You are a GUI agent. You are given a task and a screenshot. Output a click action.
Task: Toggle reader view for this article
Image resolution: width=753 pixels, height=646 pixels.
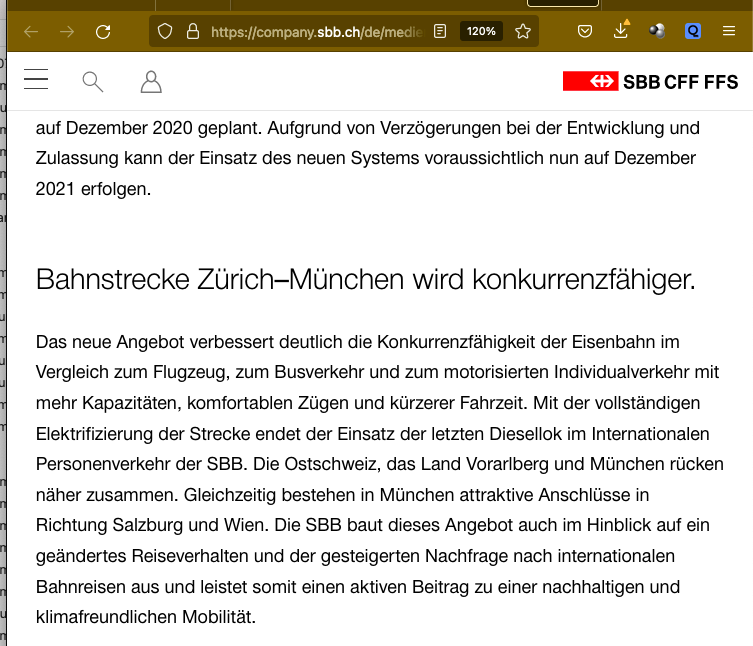(x=440, y=31)
